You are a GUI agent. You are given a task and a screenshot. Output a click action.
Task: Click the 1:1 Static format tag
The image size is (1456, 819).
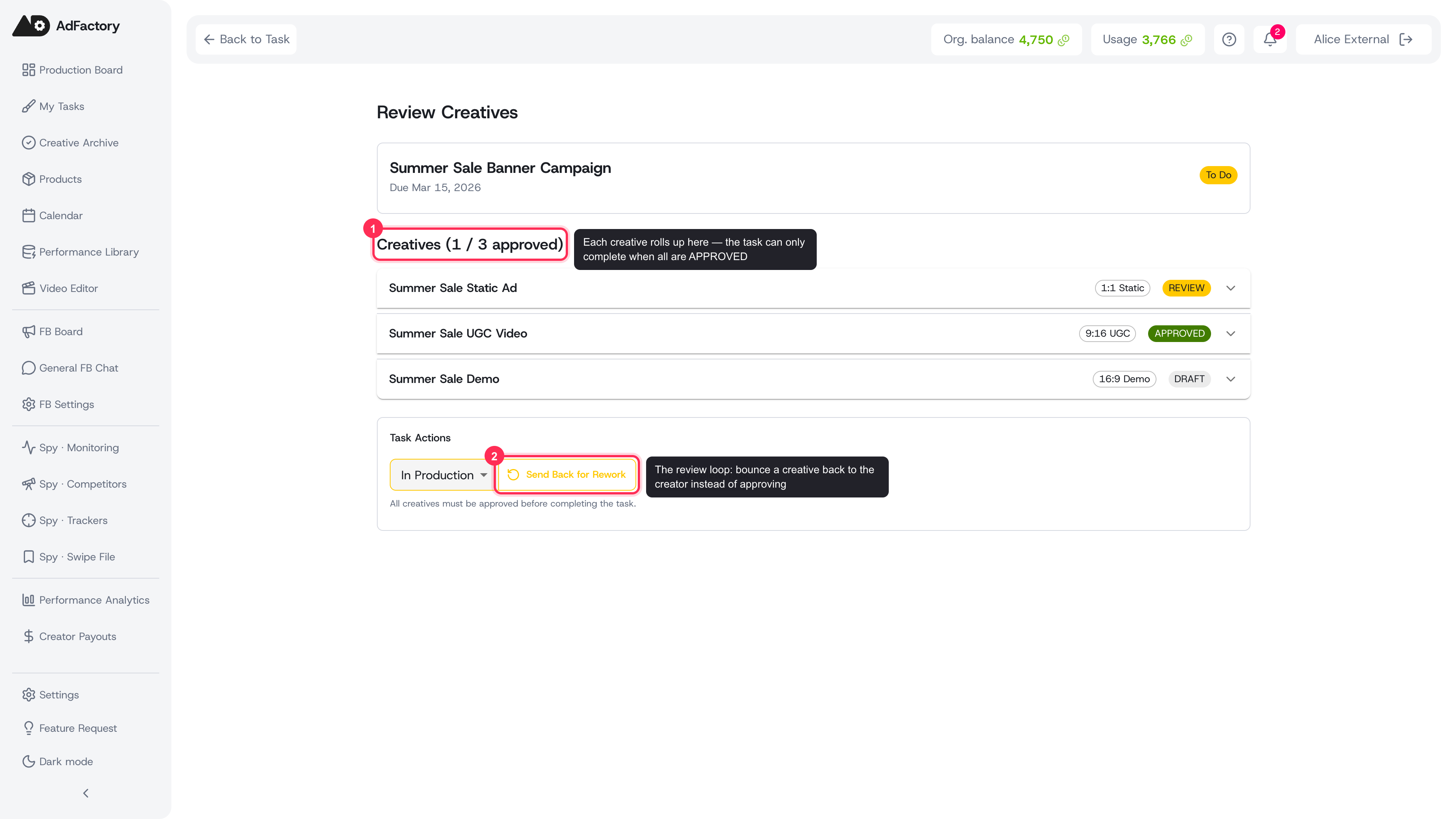point(1122,288)
